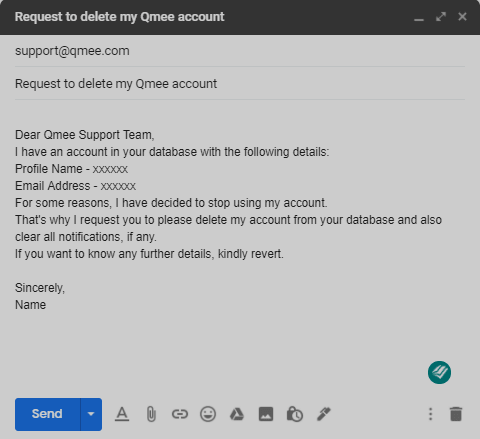Open formatting options text icon
The width and height of the screenshot is (480, 439).
(x=122, y=414)
